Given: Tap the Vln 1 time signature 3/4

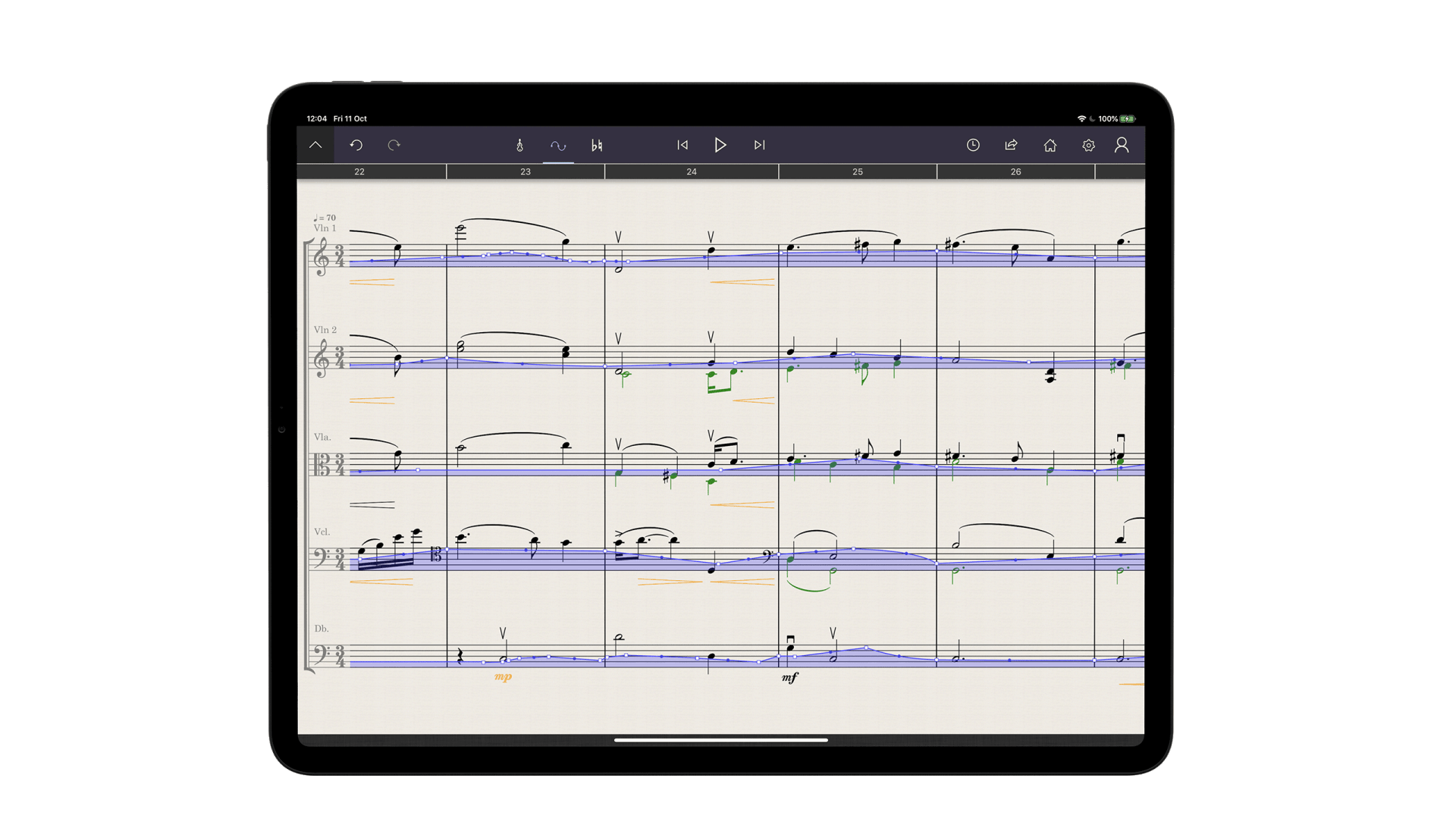Looking at the screenshot, I should pos(339,256).
